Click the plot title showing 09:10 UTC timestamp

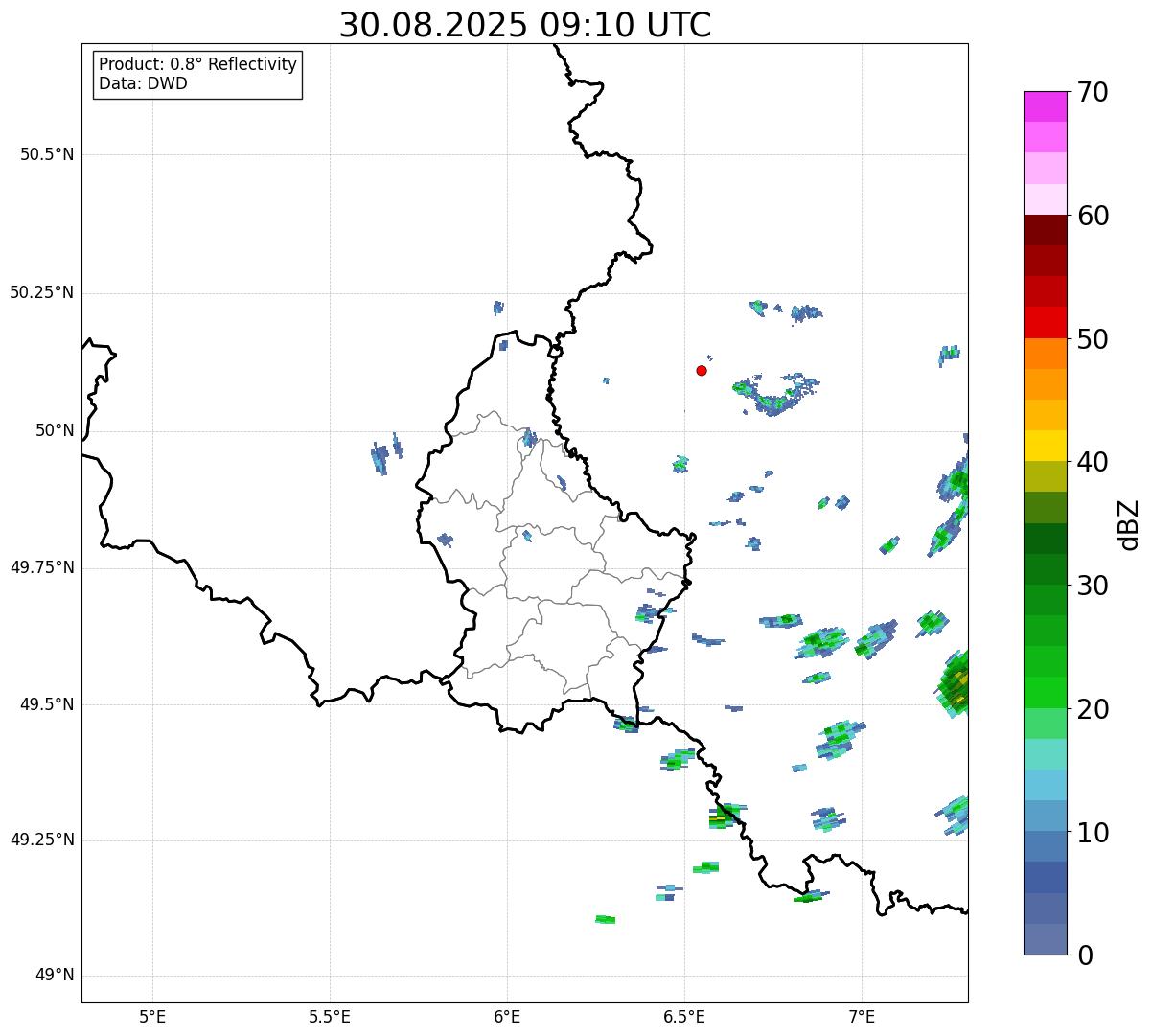point(525,25)
